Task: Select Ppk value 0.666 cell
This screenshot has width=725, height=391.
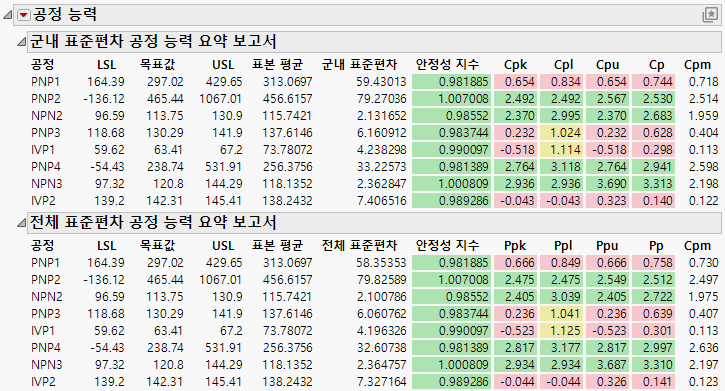Action: pyautogui.click(x=516, y=263)
